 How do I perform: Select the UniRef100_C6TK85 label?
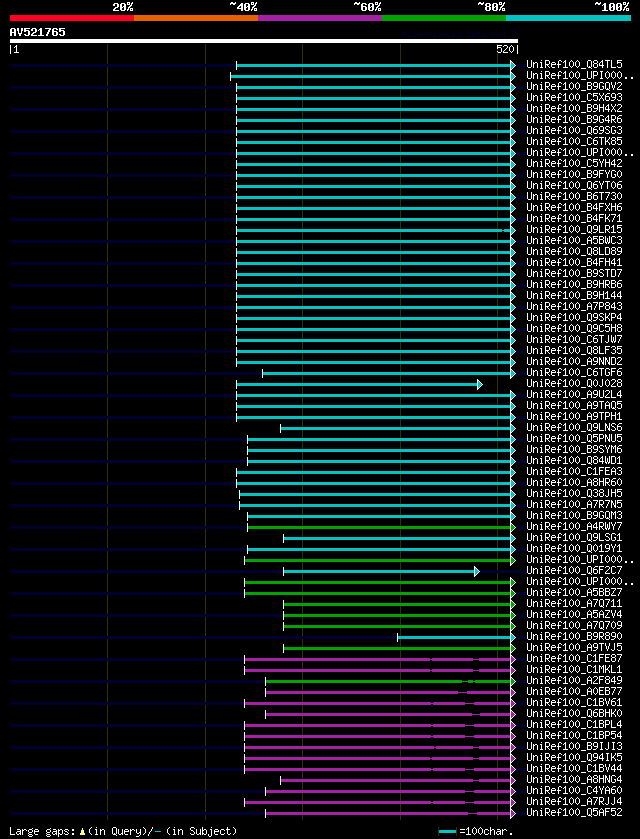[574, 142]
